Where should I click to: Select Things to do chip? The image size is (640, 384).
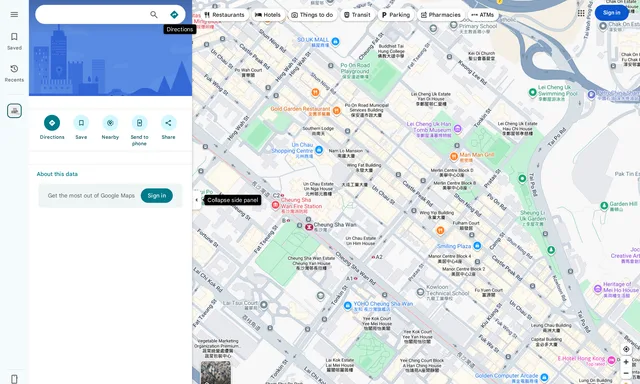(312, 15)
